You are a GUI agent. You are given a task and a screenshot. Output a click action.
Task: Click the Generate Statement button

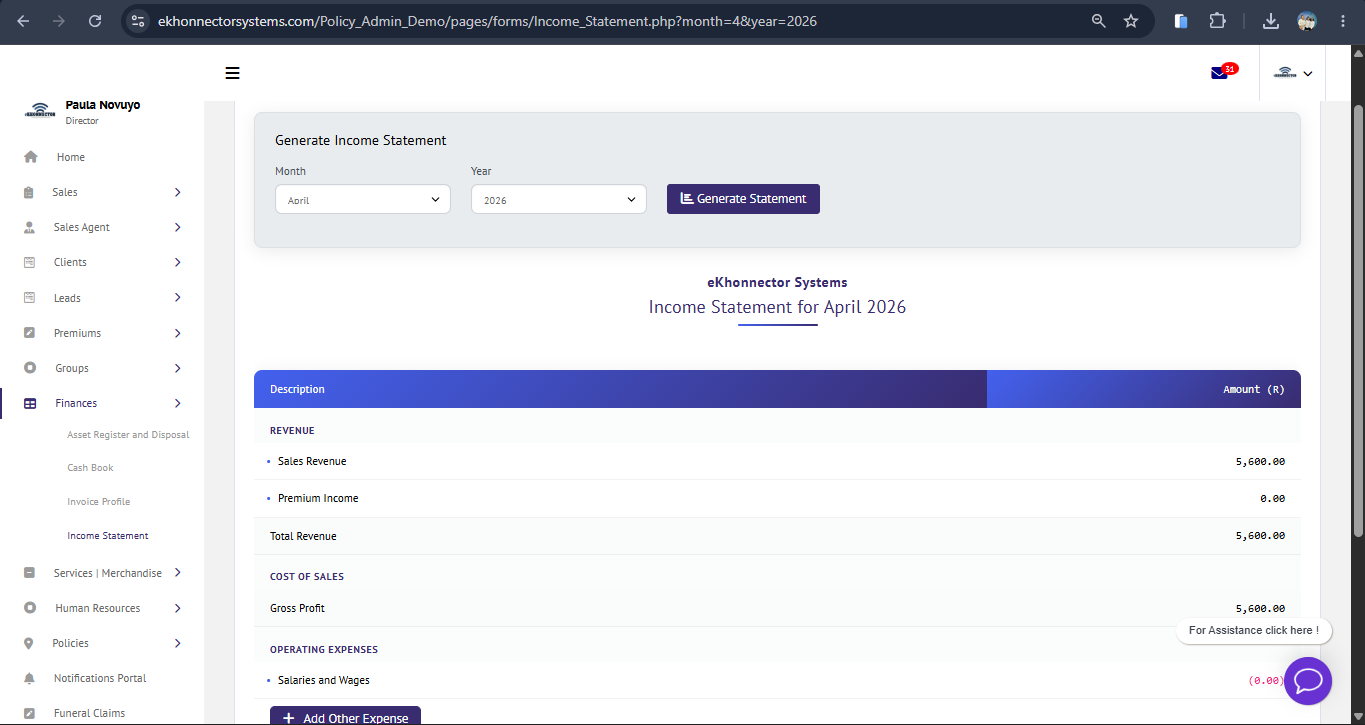[743, 199]
